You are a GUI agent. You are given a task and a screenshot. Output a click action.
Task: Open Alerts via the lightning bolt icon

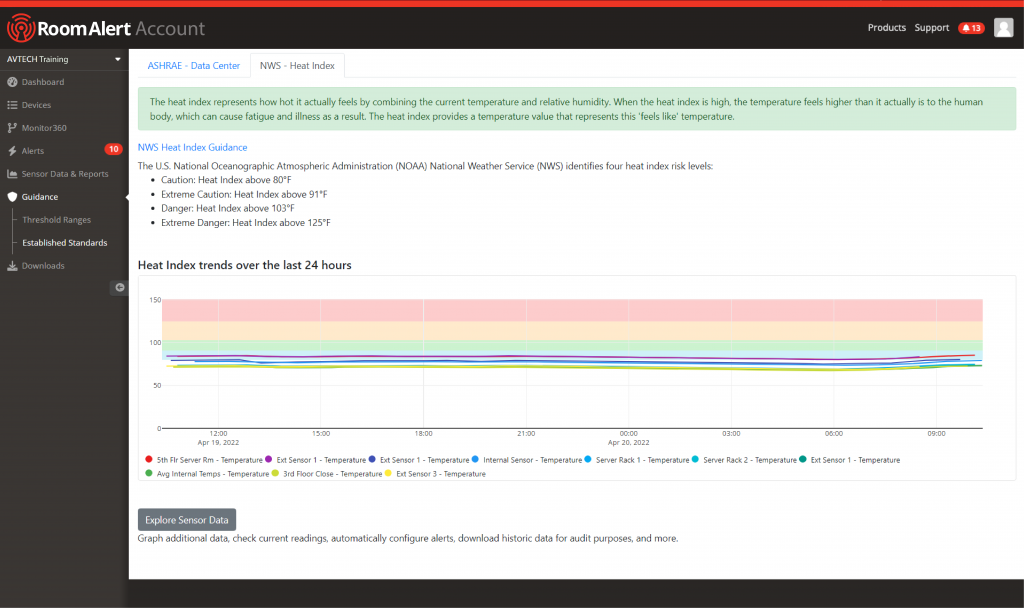click(x=12, y=151)
